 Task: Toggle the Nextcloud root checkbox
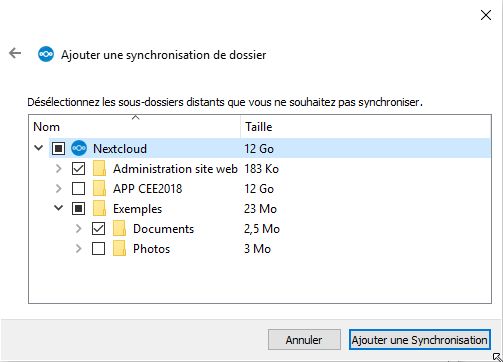(58, 148)
